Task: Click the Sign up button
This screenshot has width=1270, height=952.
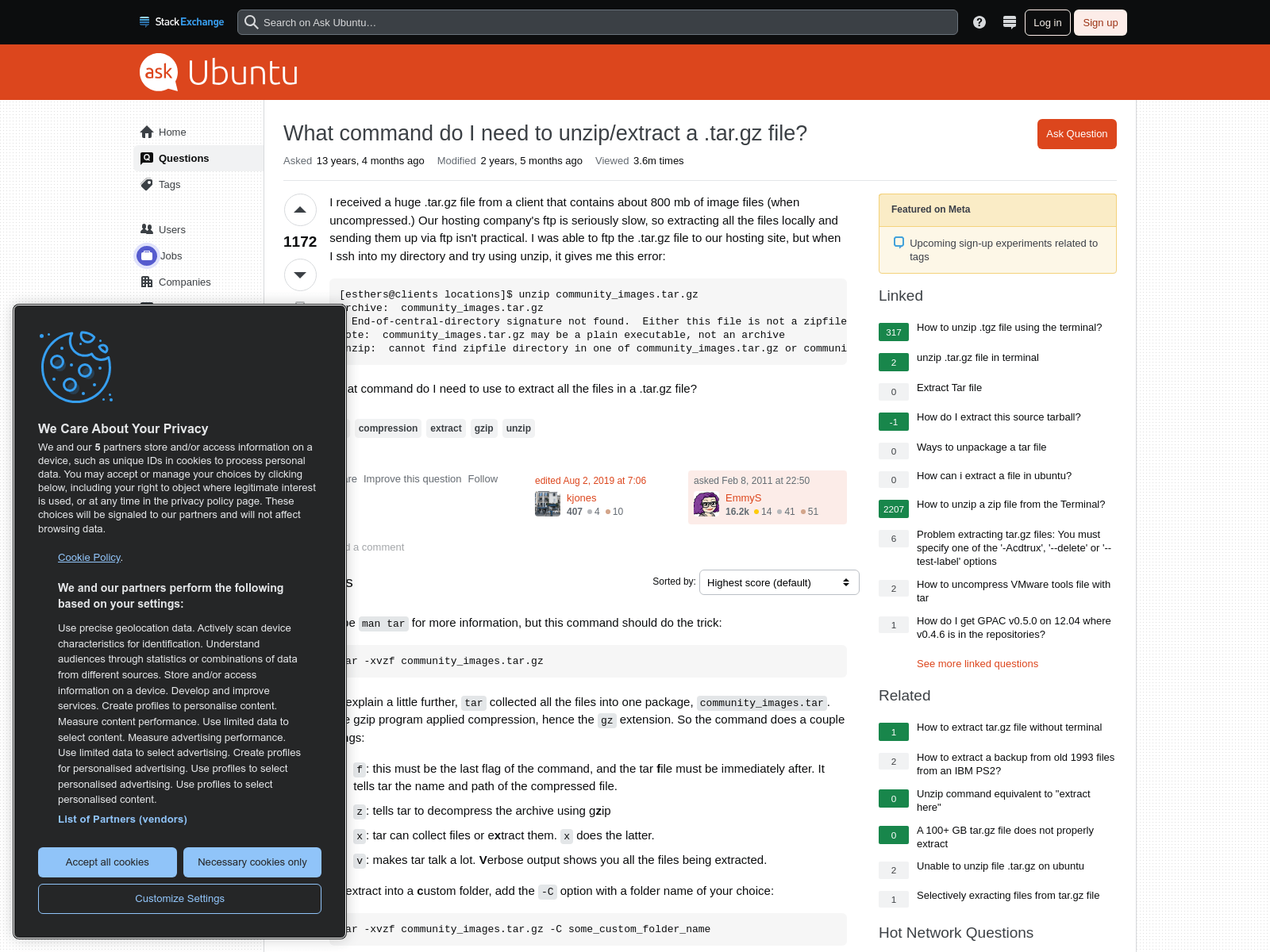Action: (x=1100, y=22)
